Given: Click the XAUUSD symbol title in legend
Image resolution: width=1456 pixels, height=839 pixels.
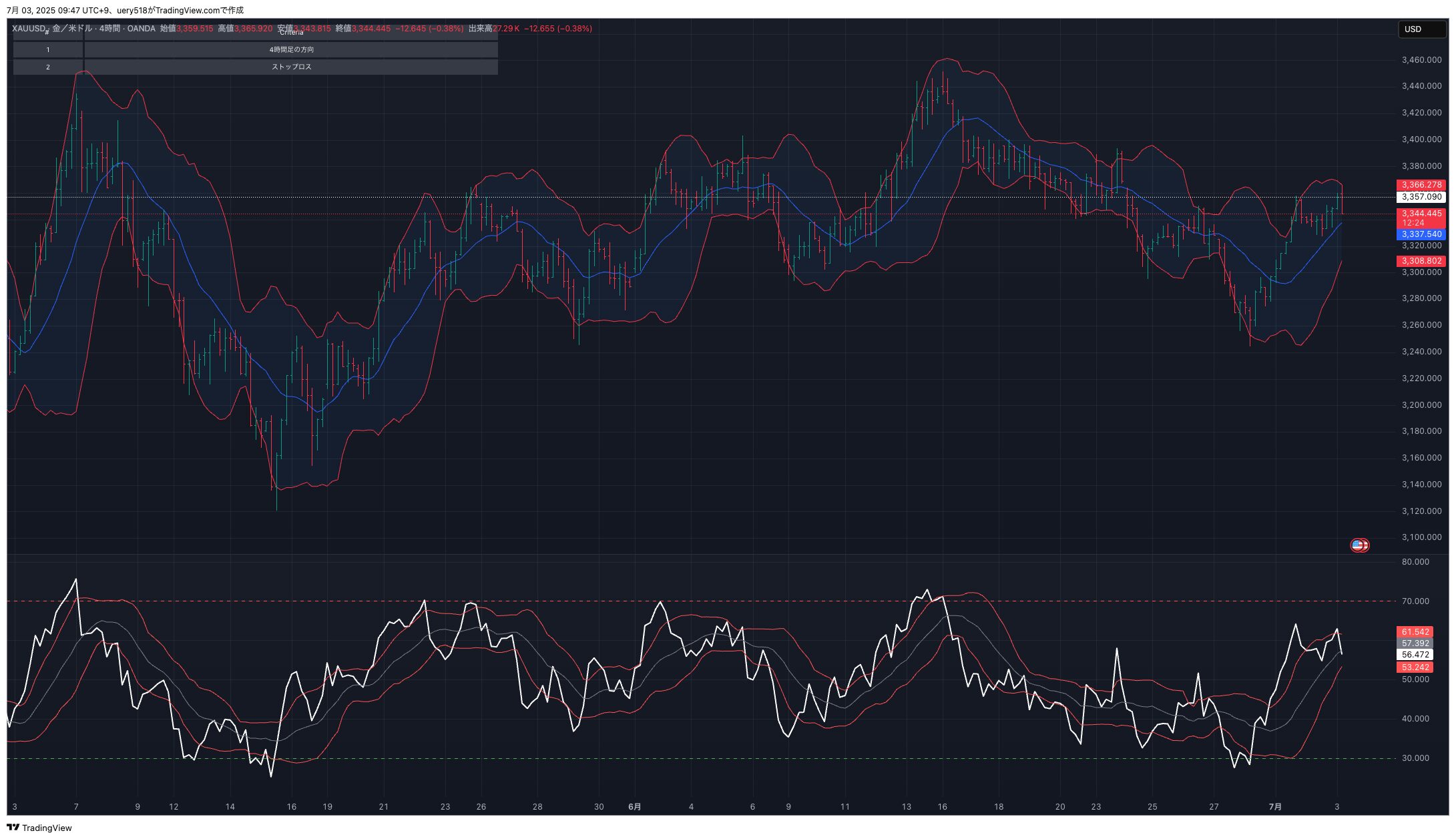Looking at the screenshot, I should [x=29, y=29].
